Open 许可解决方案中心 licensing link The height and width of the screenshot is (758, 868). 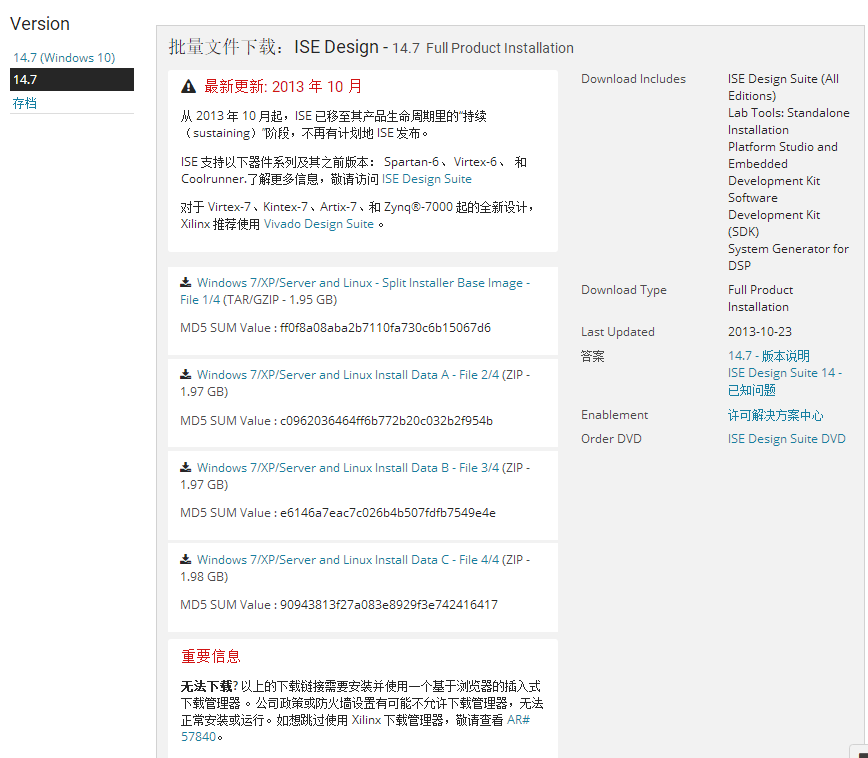tap(775, 415)
